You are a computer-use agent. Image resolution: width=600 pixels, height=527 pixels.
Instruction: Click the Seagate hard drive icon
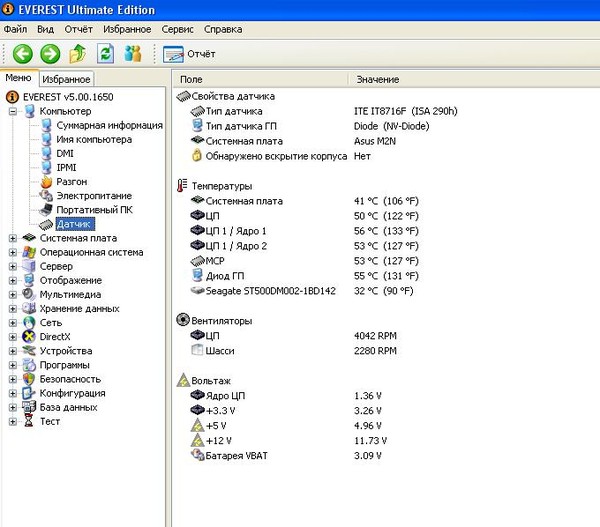[197, 290]
